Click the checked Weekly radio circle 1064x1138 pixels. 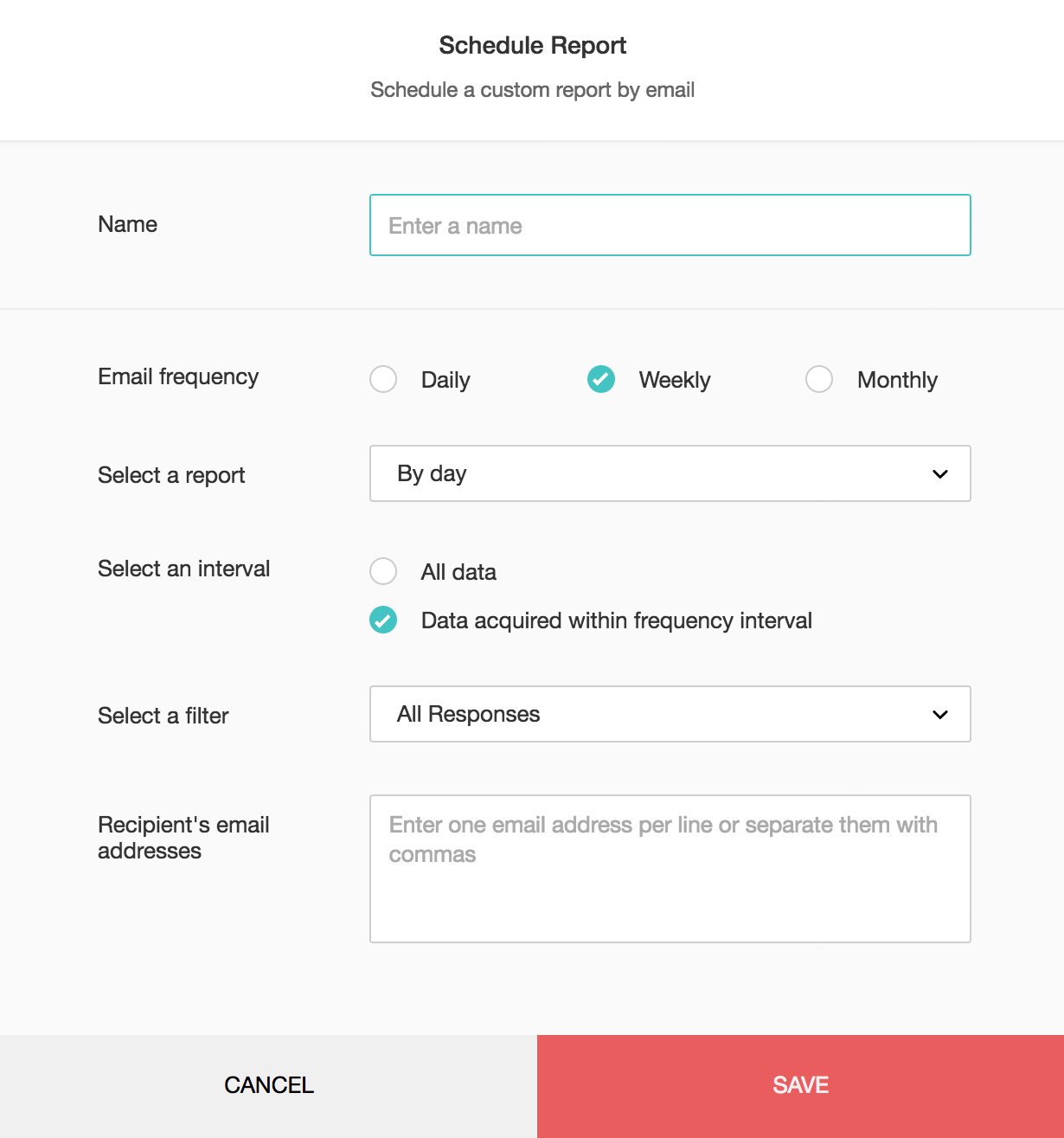(601, 379)
